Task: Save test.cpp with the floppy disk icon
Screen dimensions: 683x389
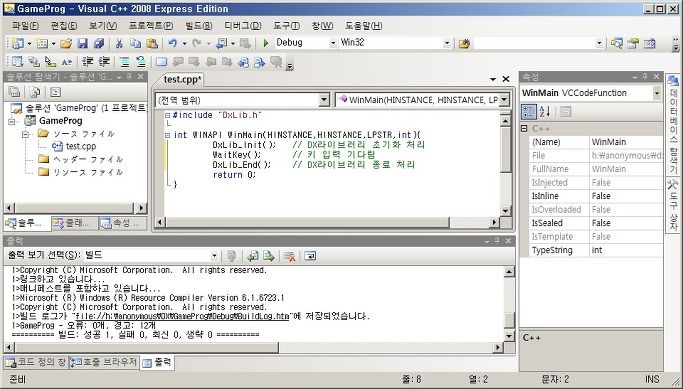Action: click(x=82, y=43)
